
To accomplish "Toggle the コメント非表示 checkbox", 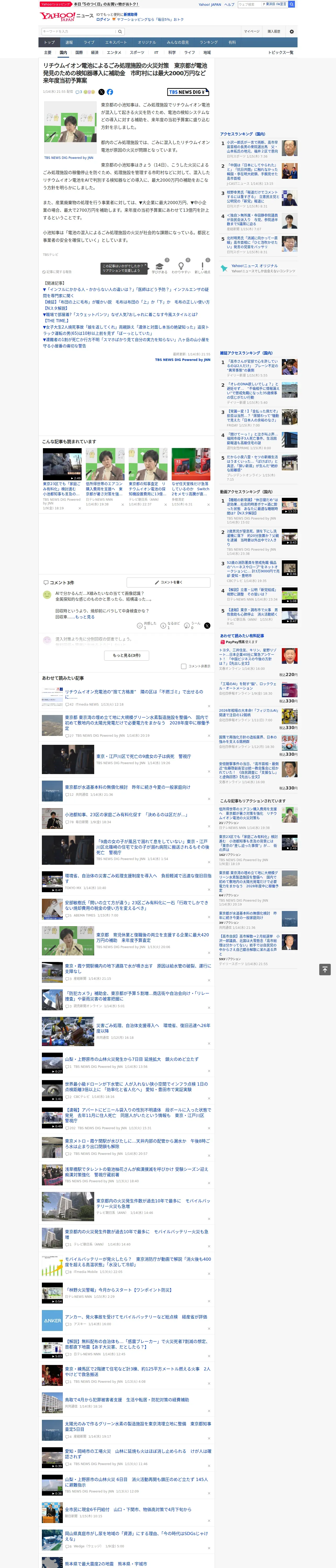I will [183, 666].
